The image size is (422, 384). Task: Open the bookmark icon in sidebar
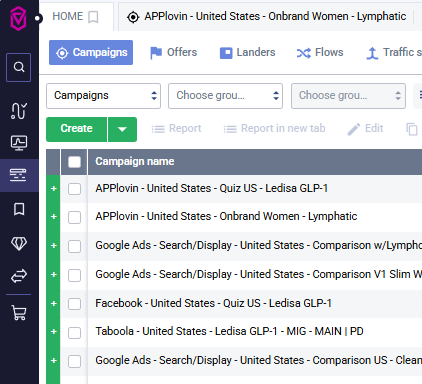tap(19, 209)
